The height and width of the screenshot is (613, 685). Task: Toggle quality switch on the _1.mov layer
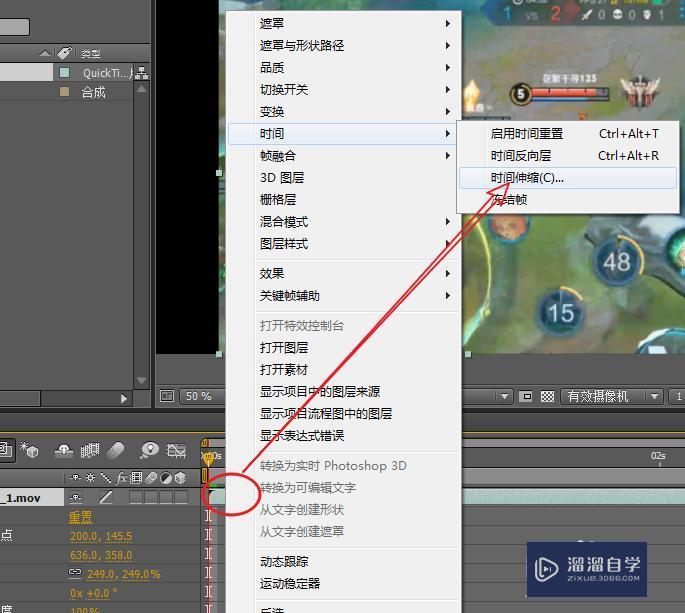[106, 497]
